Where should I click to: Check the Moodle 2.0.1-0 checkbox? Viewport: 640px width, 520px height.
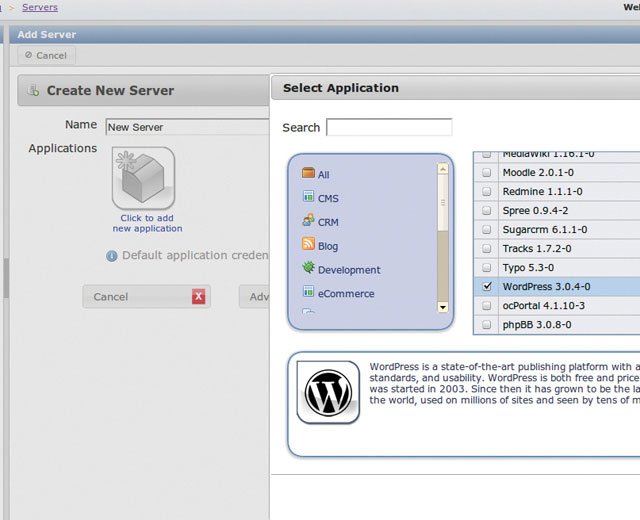tap(487, 172)
